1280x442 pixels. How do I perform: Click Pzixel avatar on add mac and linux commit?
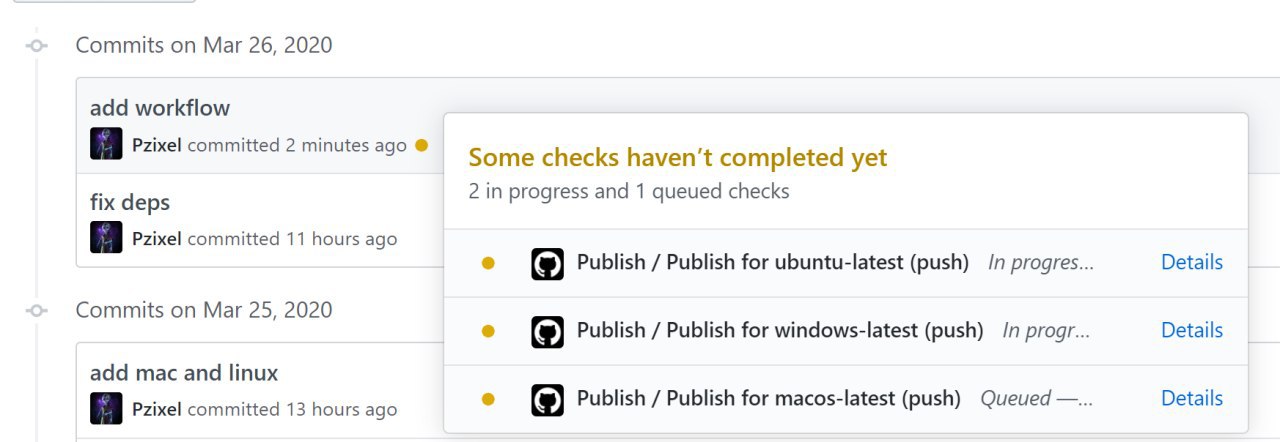click(x=106, y=408)
